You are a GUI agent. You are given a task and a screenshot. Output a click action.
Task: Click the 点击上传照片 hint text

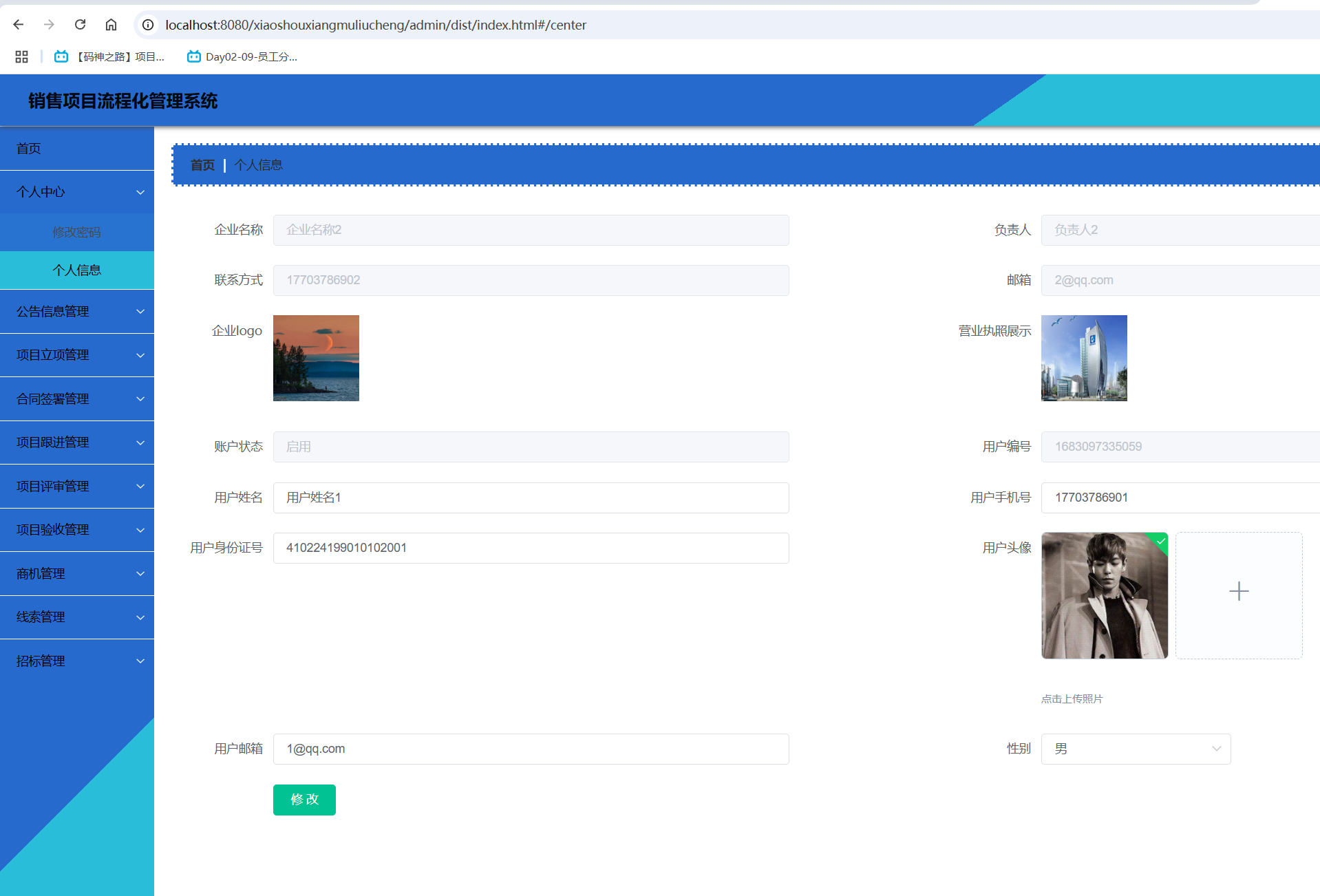(x=1072, y=698)
